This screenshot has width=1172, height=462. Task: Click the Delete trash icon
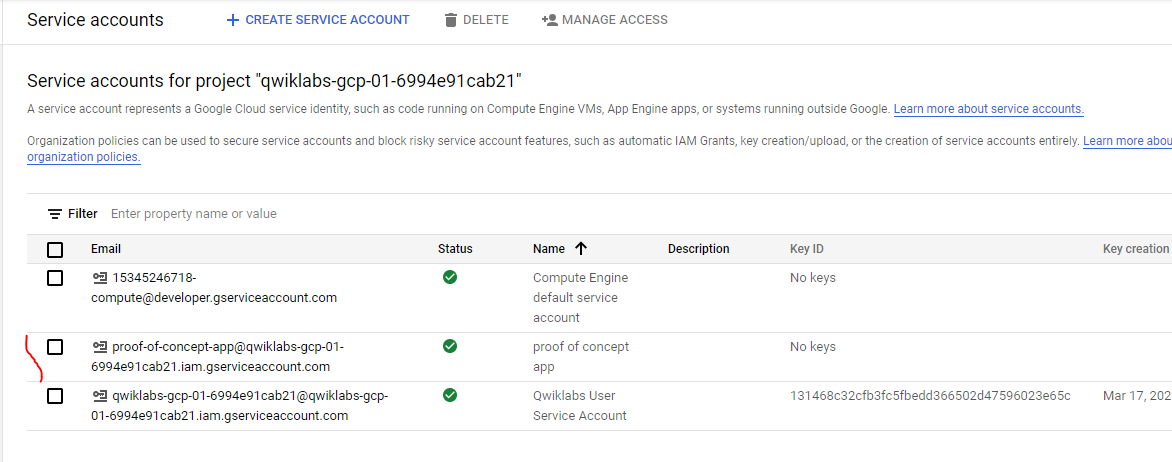[451, 20]
